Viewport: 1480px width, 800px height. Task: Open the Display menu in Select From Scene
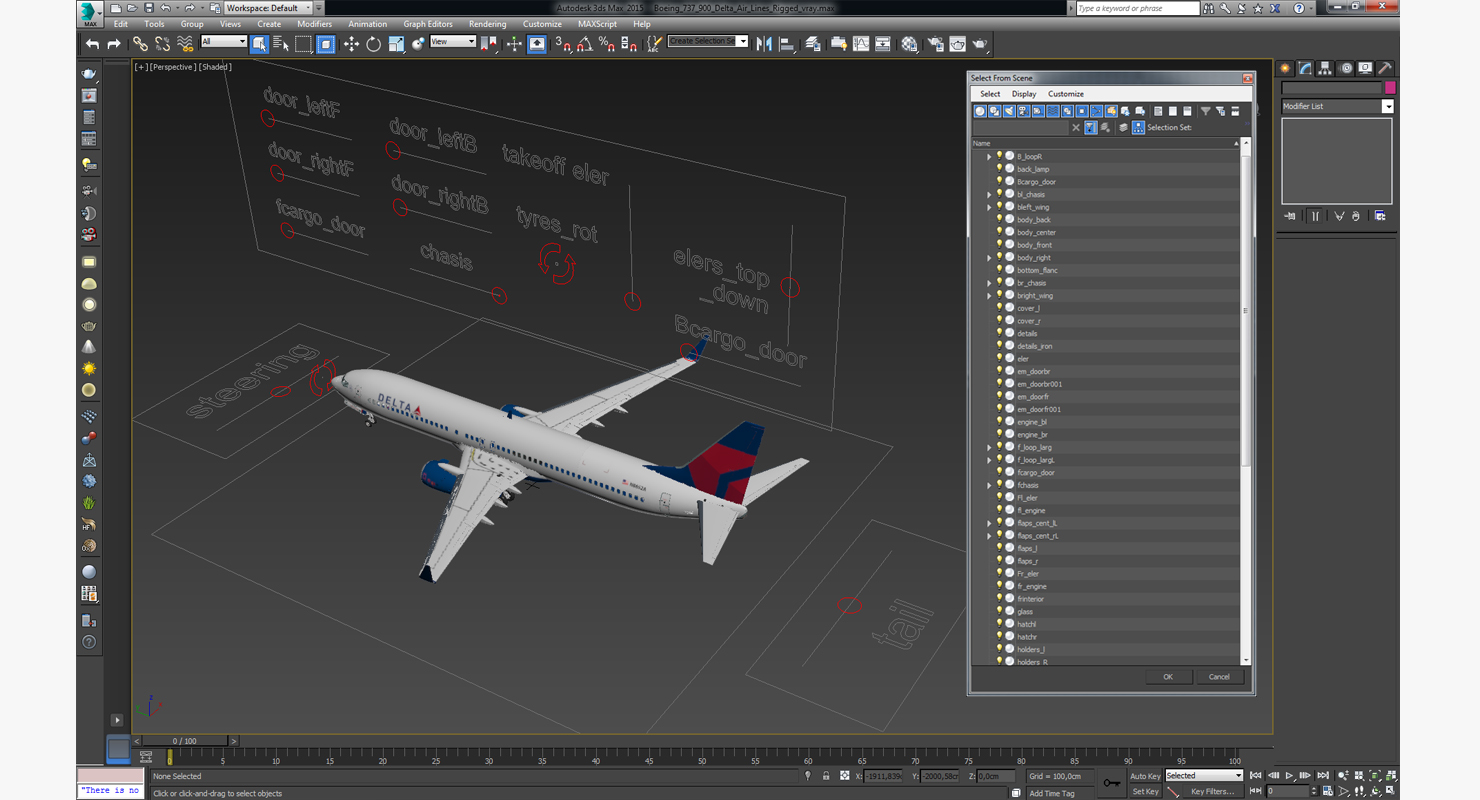(1024, 94)
